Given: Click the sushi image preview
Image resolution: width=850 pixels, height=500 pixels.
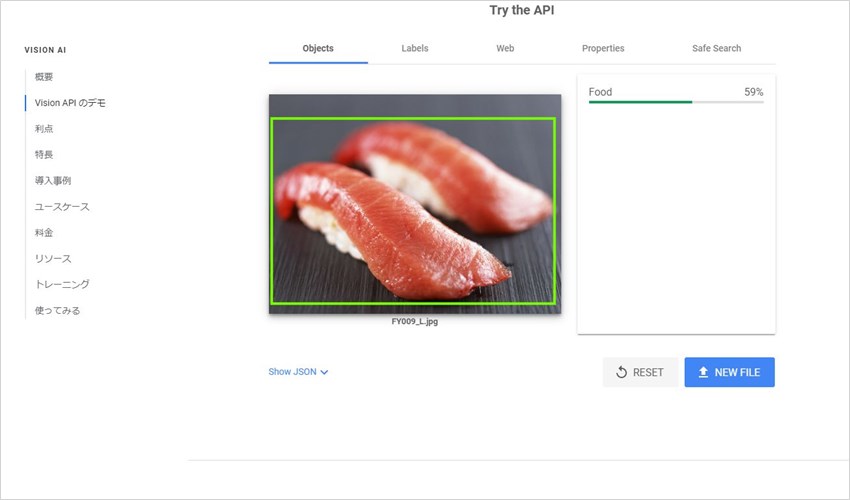Looking at the screenshot, I should (x=415, y=204).
